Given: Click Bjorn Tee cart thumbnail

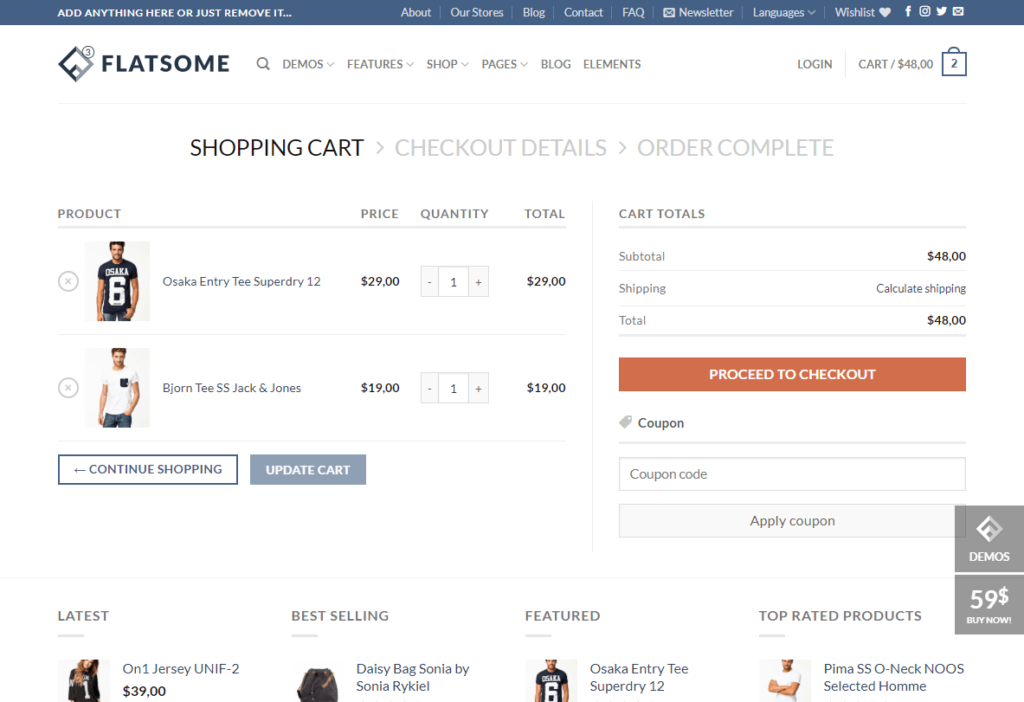Looking at the screenshot, I should tap(118, 388).
